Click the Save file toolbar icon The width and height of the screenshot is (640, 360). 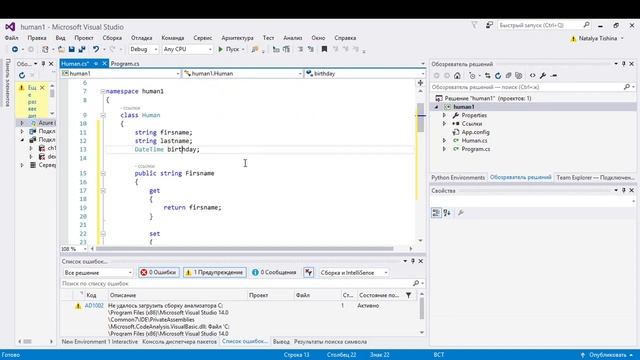(71, 49)
